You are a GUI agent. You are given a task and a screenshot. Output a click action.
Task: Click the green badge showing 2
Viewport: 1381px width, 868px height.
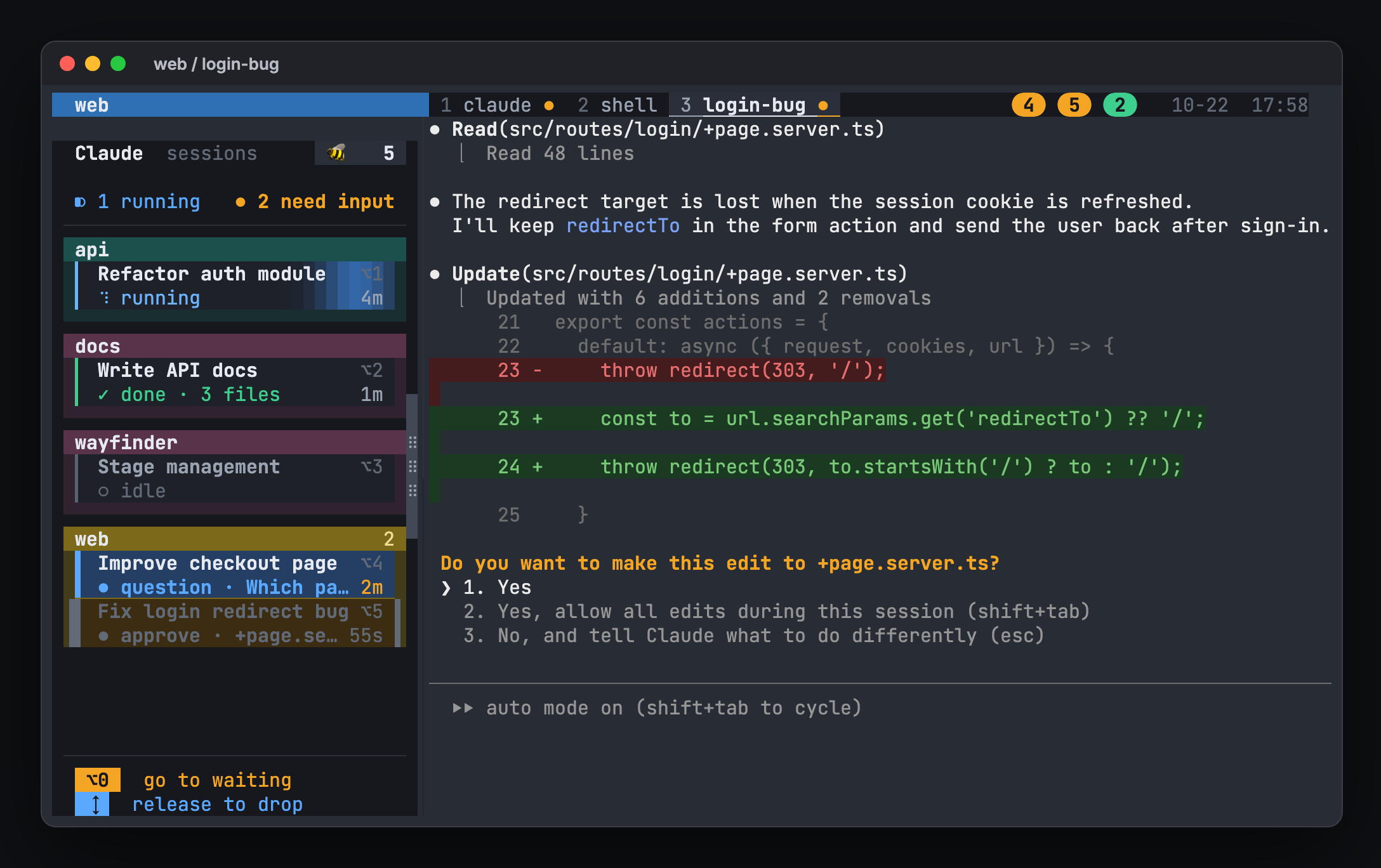click(x=1120, y=105)
